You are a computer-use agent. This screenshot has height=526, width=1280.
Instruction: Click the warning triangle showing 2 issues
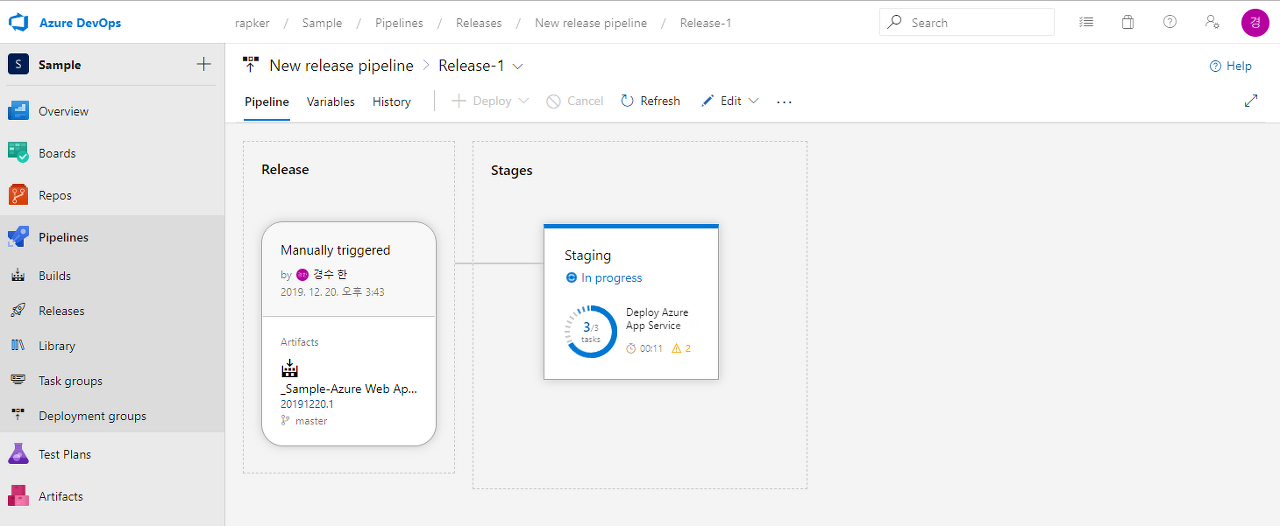coord(676,348)
